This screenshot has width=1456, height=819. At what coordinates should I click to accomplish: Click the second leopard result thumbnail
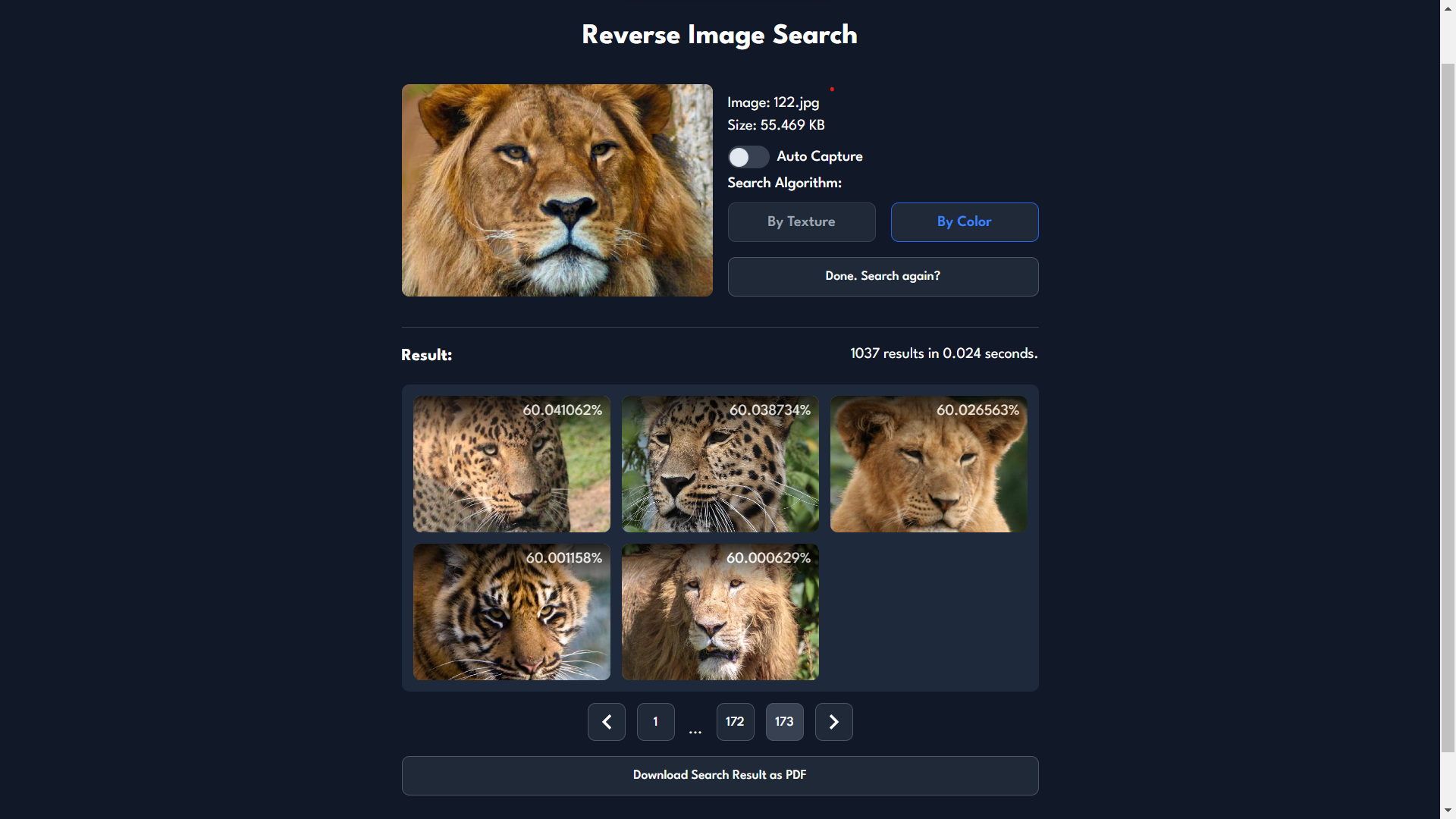click(719, 463)
